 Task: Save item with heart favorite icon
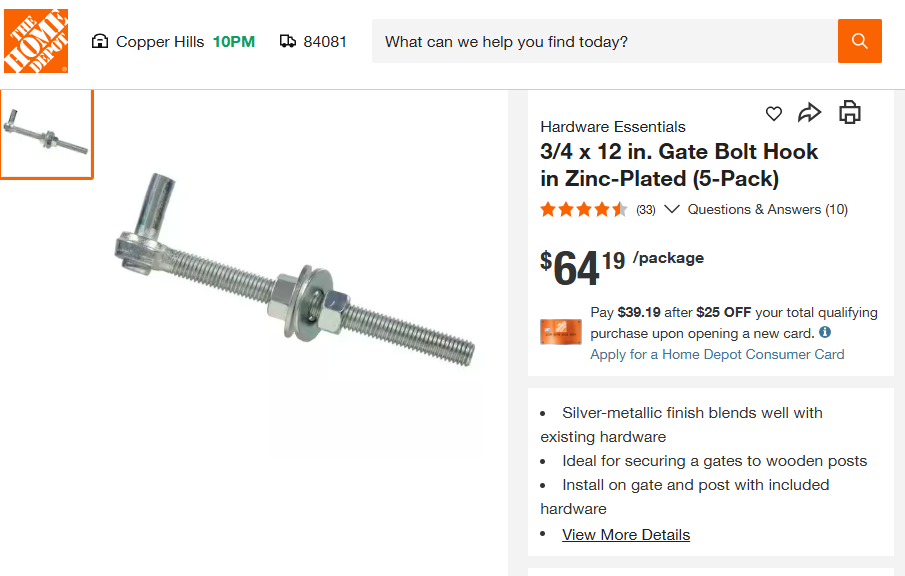click(x=774, y=114)
